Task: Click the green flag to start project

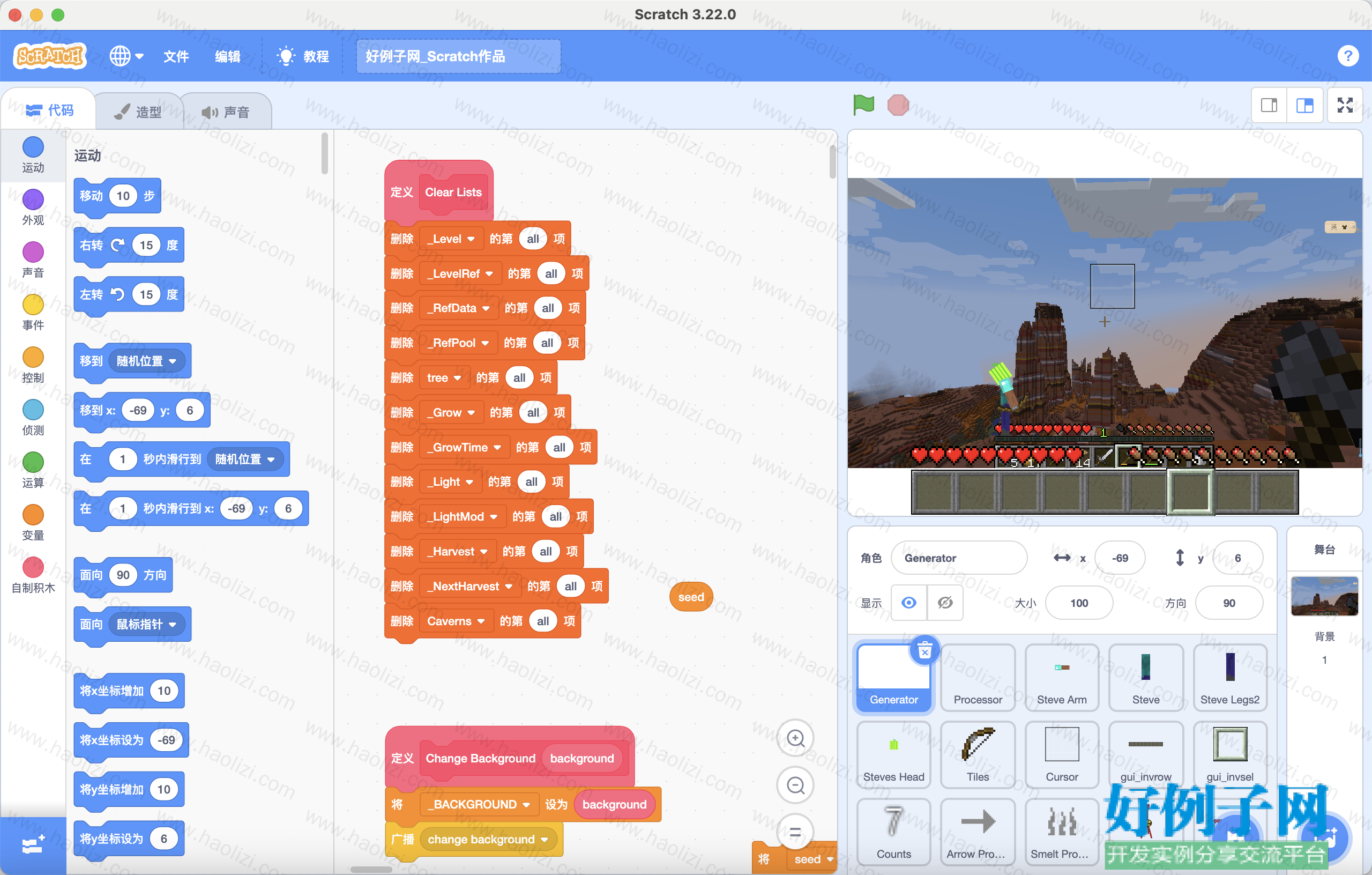Action: click(x=863, y=105)
